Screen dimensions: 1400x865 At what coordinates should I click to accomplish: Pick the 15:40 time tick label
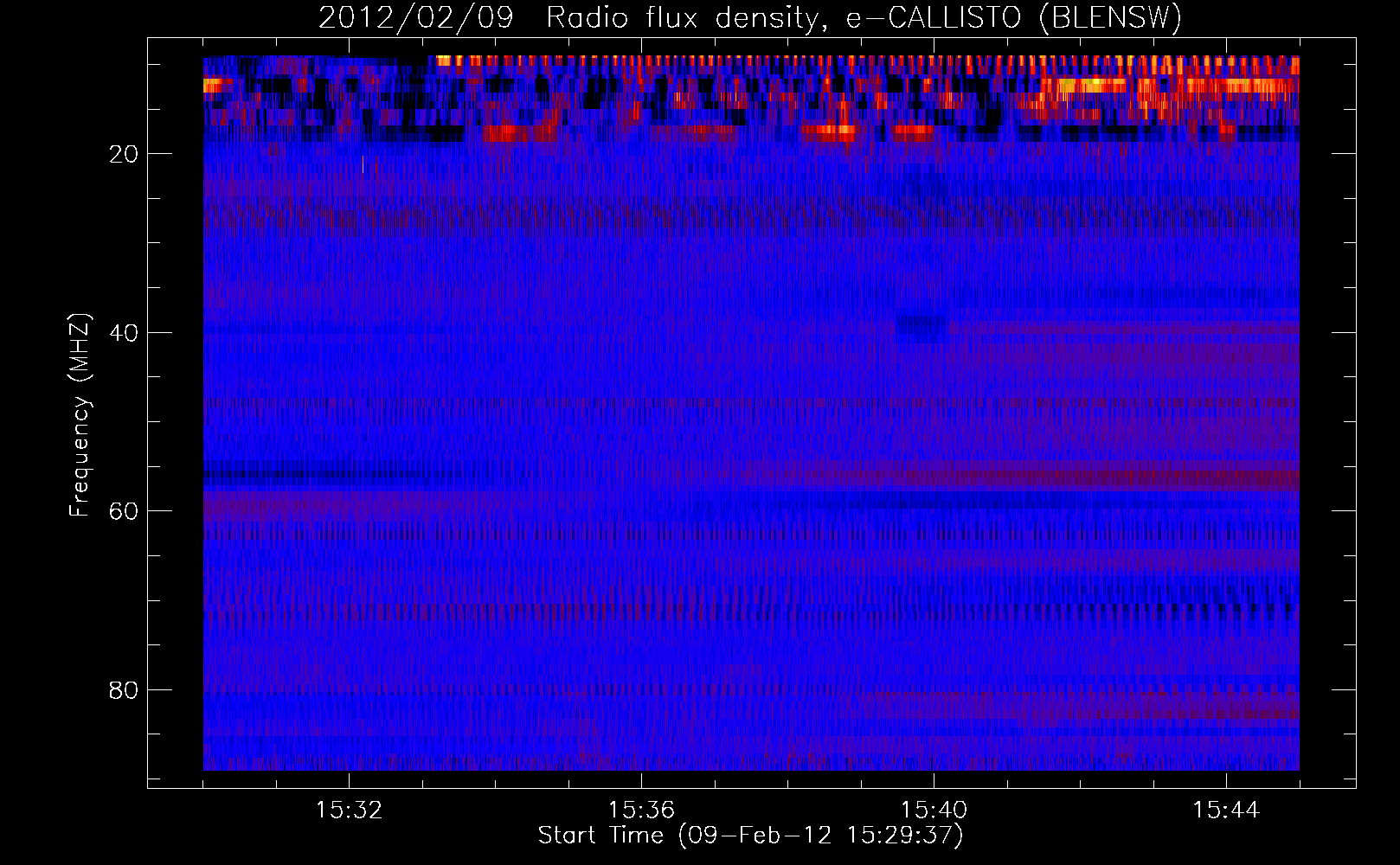pos(934,811)
